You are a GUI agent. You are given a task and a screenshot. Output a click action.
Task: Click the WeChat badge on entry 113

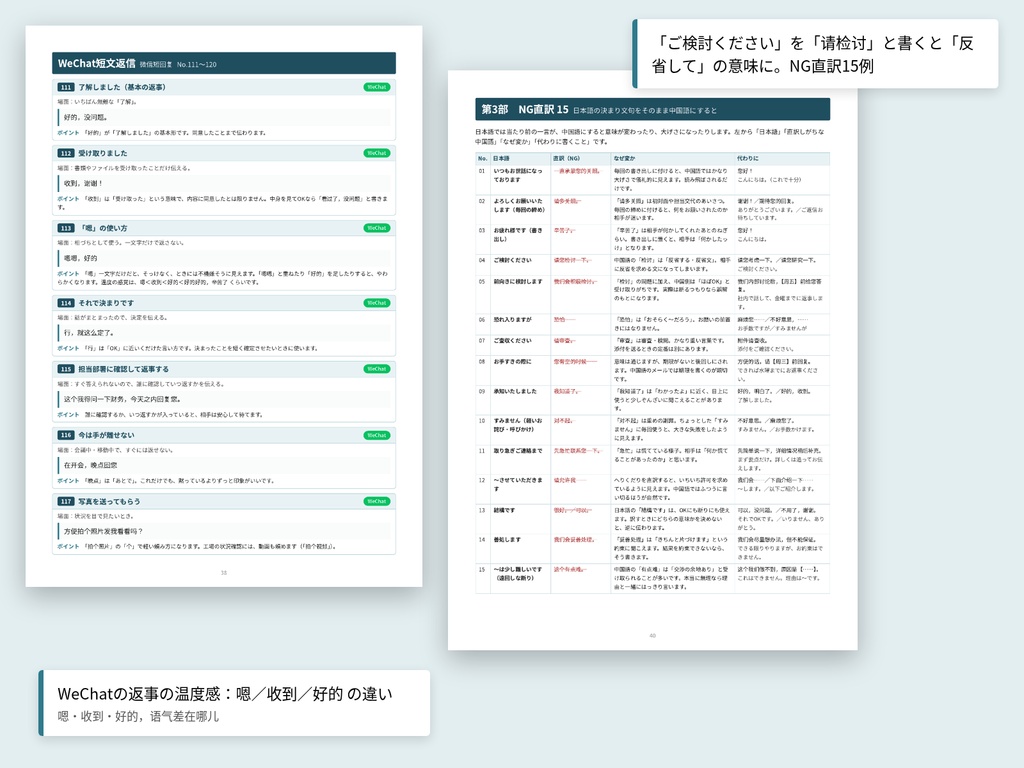[377, 228]
